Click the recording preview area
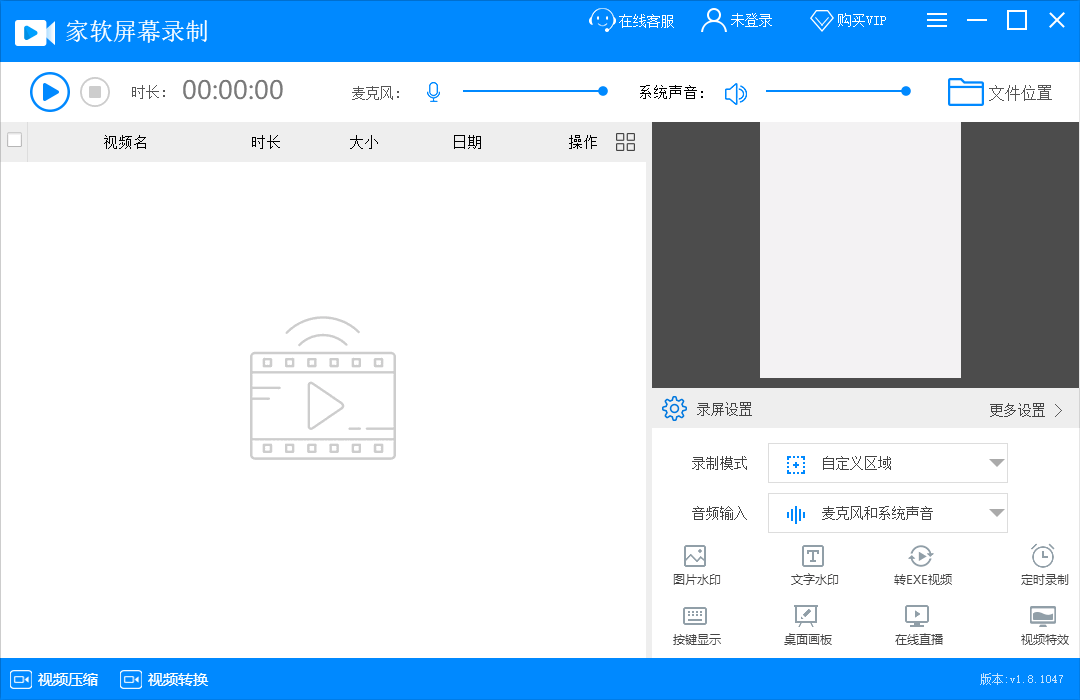The height and width of the screenshot is (700, 1080). click(865, 255)
